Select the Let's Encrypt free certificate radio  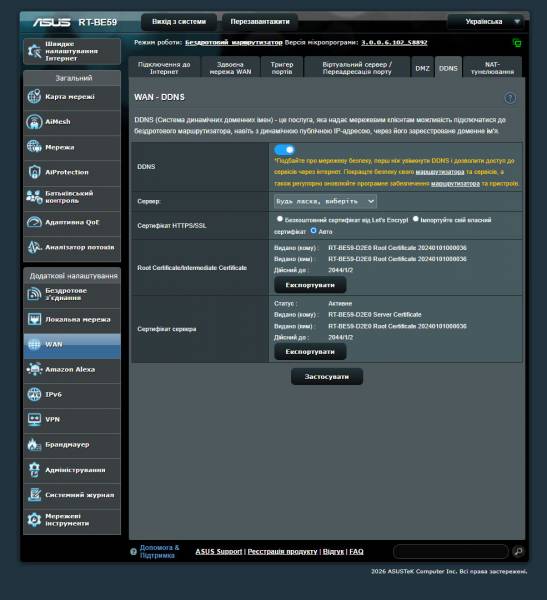click(x=280, y=219)
